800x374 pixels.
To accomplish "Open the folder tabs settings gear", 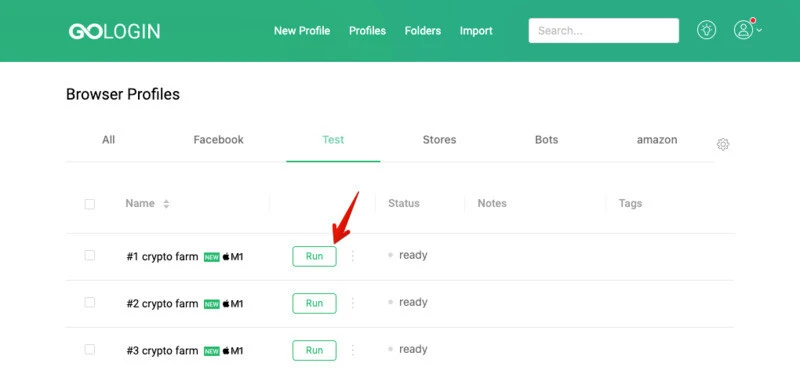I will pyautogui.click(x=723, y=144).
